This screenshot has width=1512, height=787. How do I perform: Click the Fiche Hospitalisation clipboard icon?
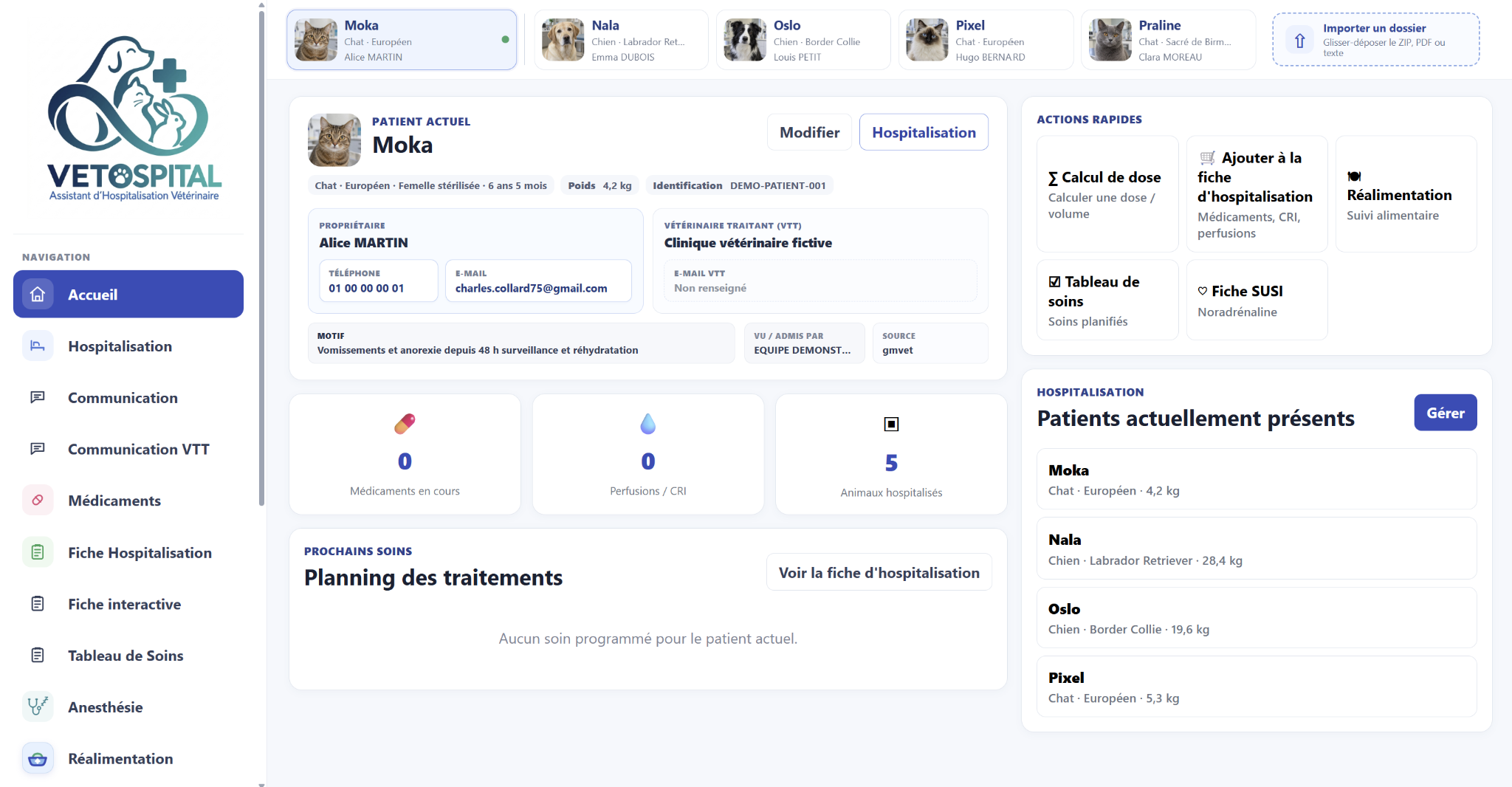(38, 552)
